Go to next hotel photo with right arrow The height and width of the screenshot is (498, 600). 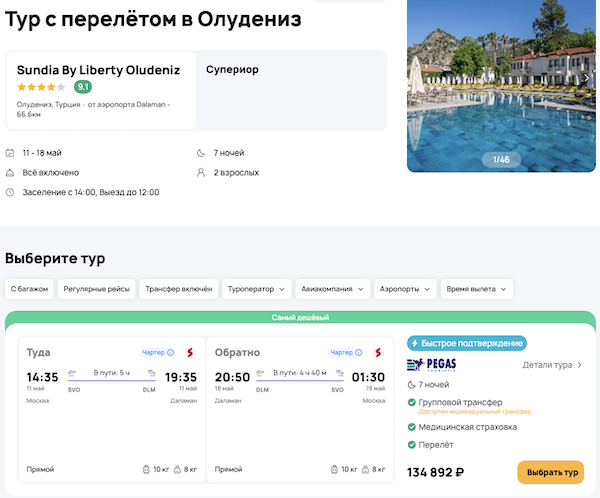tap(586, 77)
